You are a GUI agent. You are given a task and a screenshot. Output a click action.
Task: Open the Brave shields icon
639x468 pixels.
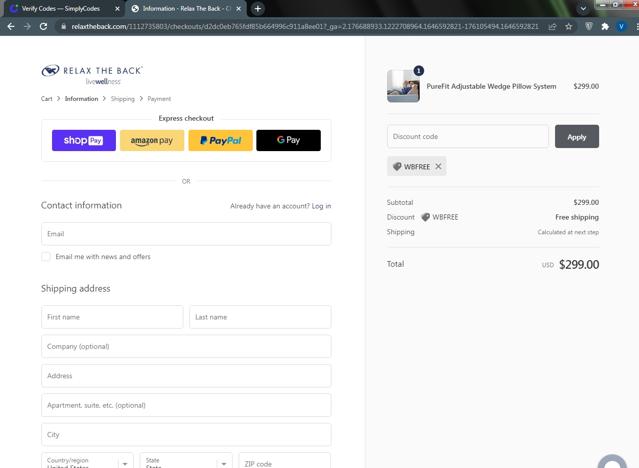click(x=589, y=26)
